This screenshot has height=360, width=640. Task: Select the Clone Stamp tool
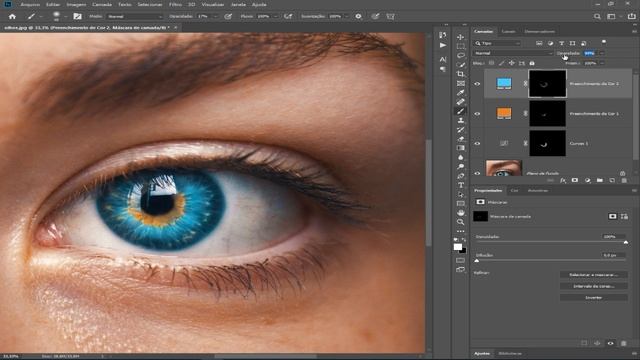460,120
